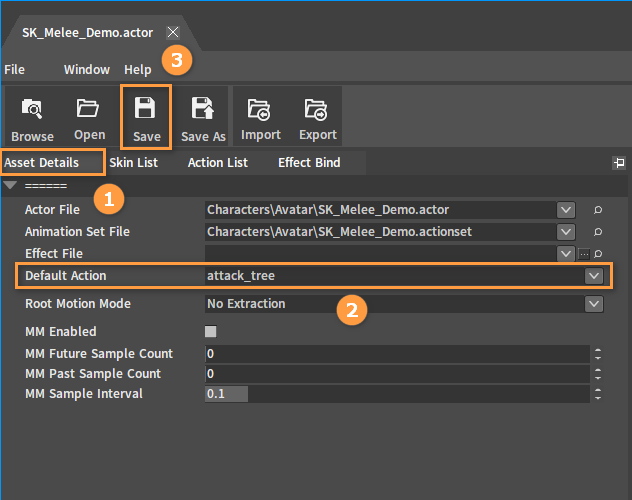Collapse the properties section triangle
This screenshot has height=500, width=632.
[x=10, y=185]
